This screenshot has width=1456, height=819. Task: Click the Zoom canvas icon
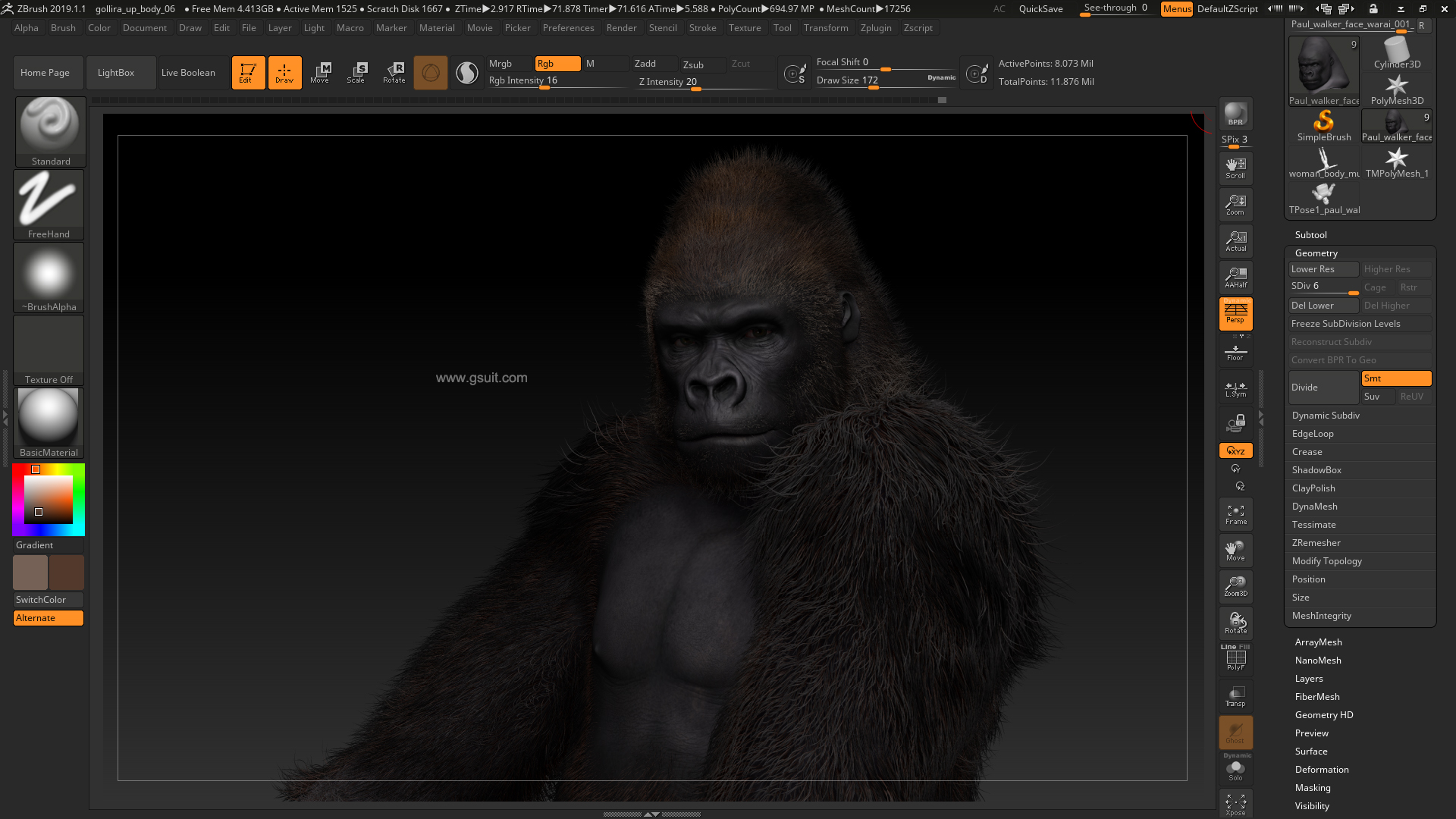click(1235, 205)
